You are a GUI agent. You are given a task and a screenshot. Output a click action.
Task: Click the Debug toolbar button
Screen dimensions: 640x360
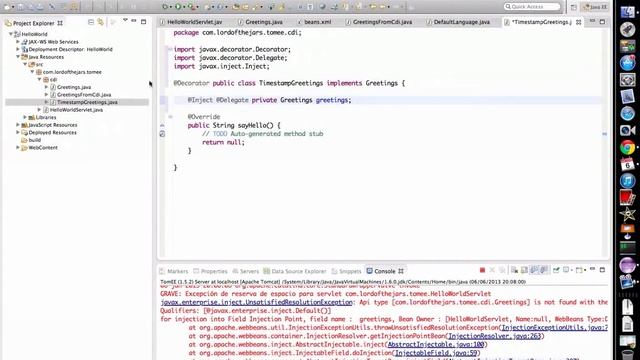(165, 7)
